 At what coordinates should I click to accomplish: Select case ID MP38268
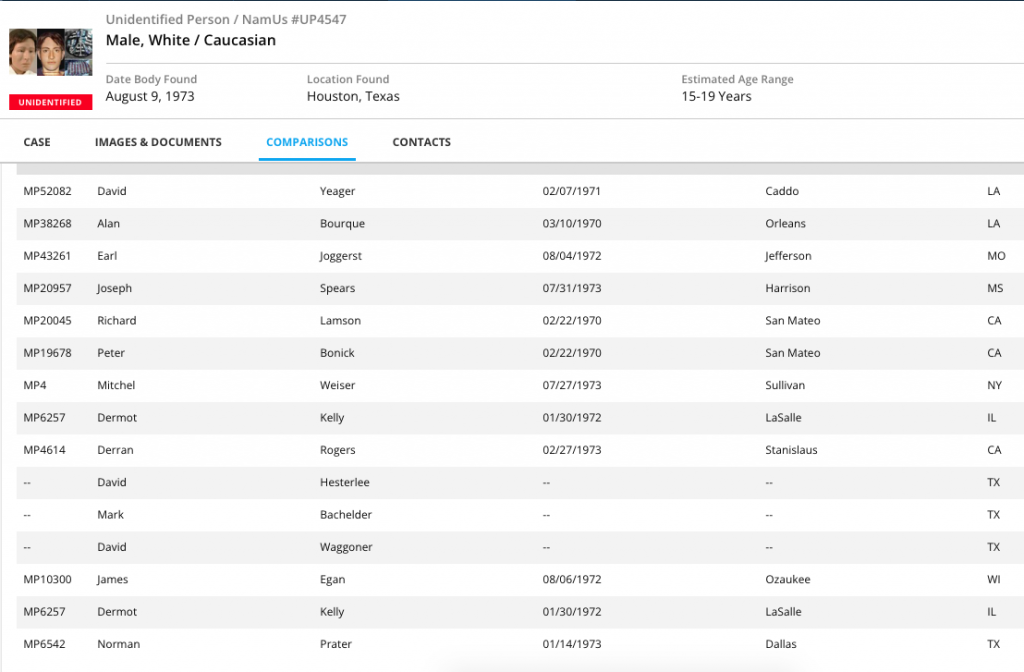[47, 224]
